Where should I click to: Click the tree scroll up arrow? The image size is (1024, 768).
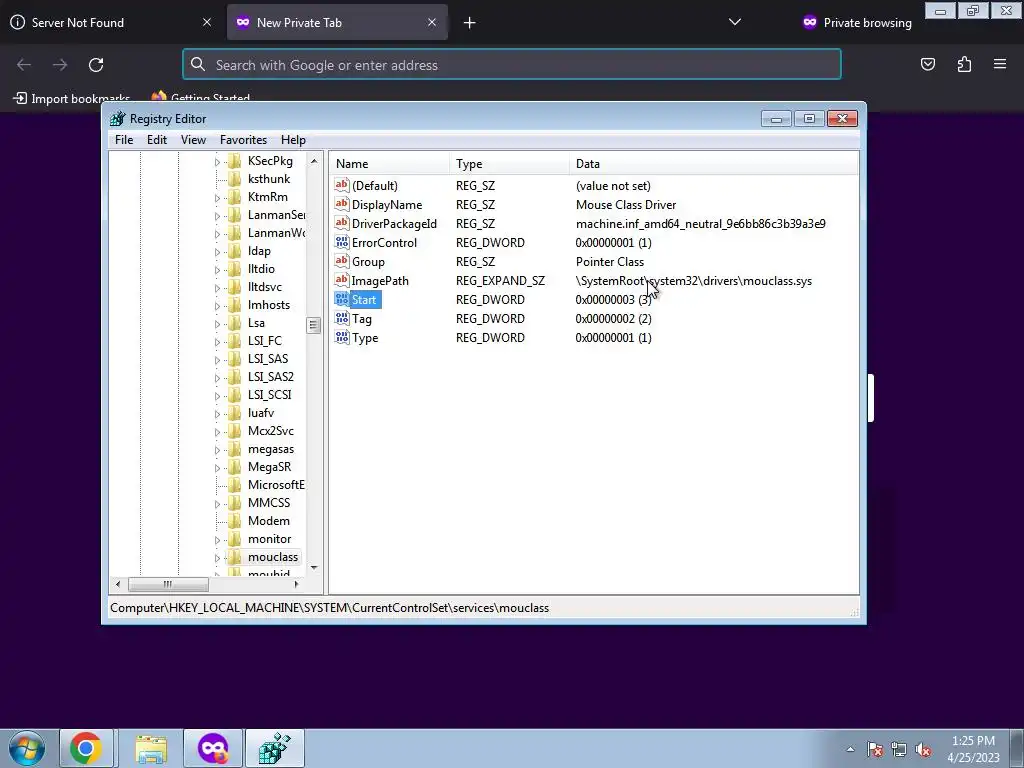point(313,161)
